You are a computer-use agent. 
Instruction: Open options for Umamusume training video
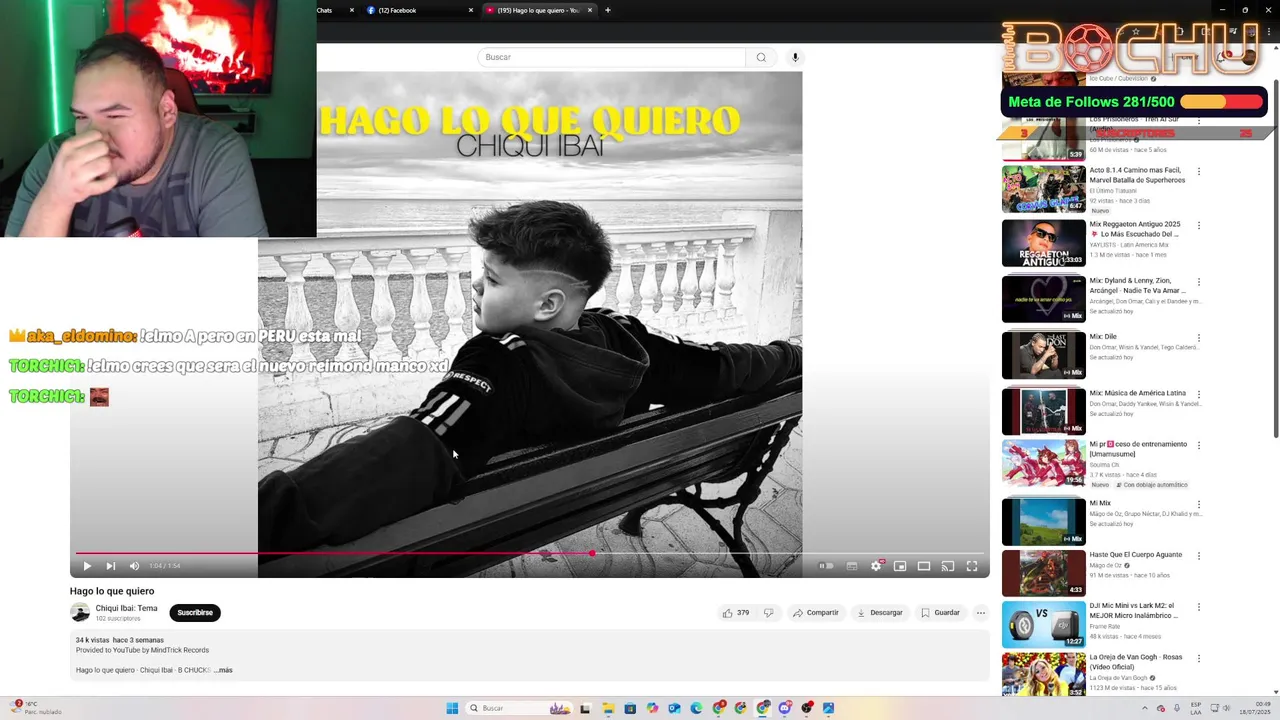click(1199, 445)
